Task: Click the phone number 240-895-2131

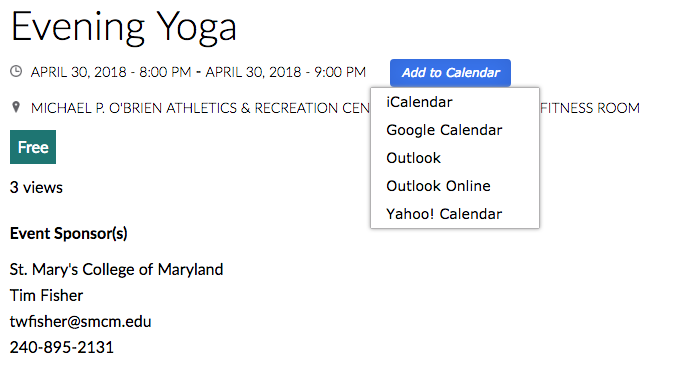Action: pyautogui.click(x=62, y=347)
